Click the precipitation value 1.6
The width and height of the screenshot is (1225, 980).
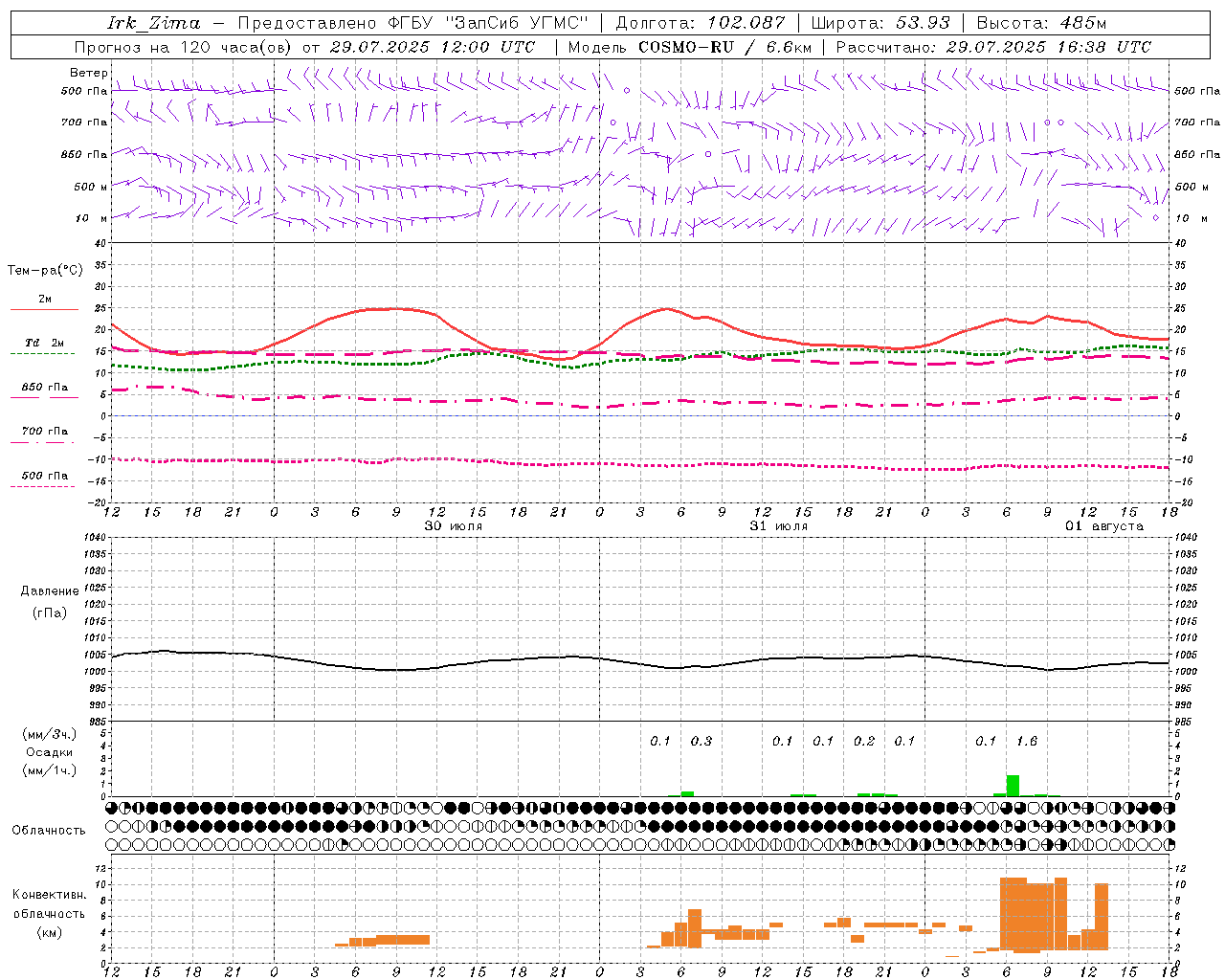[x=1027, y=741]
